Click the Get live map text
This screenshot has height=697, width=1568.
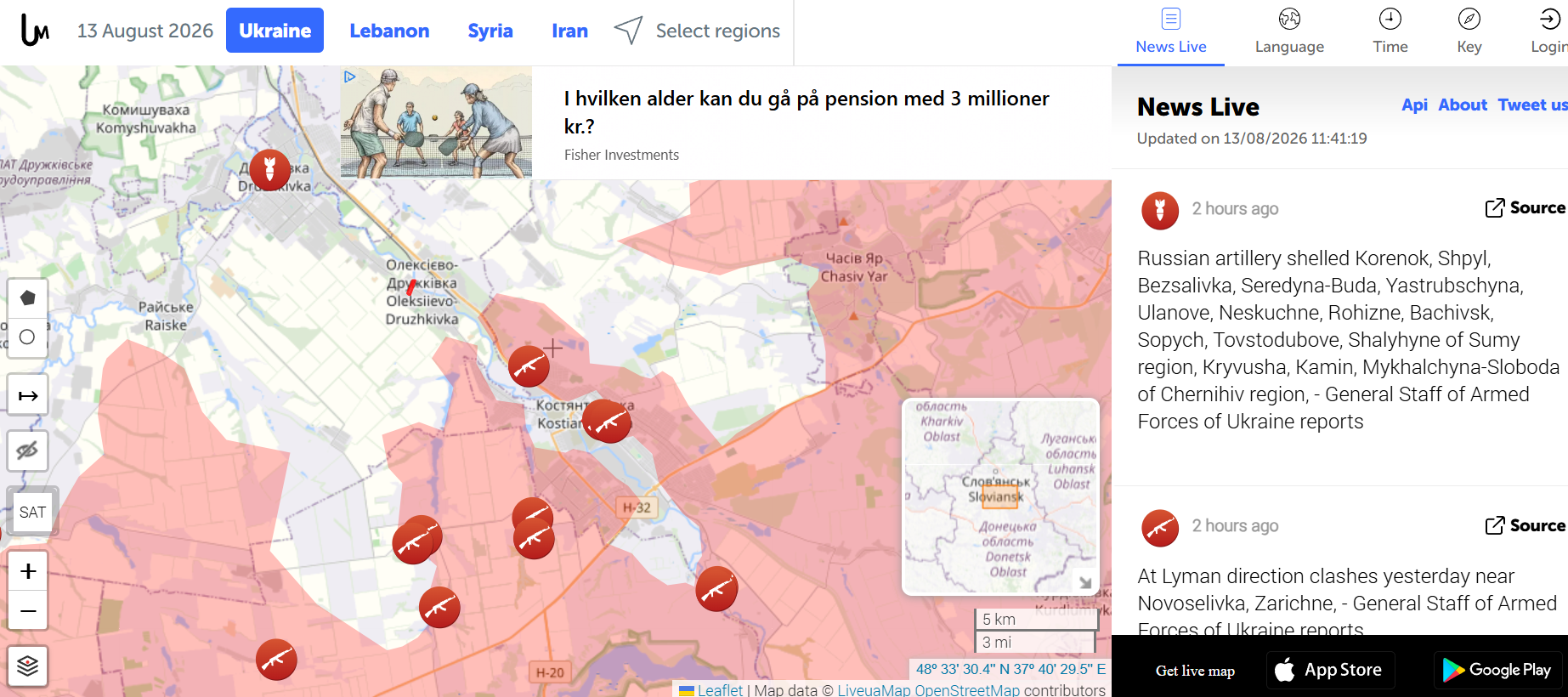point(1195,671)
